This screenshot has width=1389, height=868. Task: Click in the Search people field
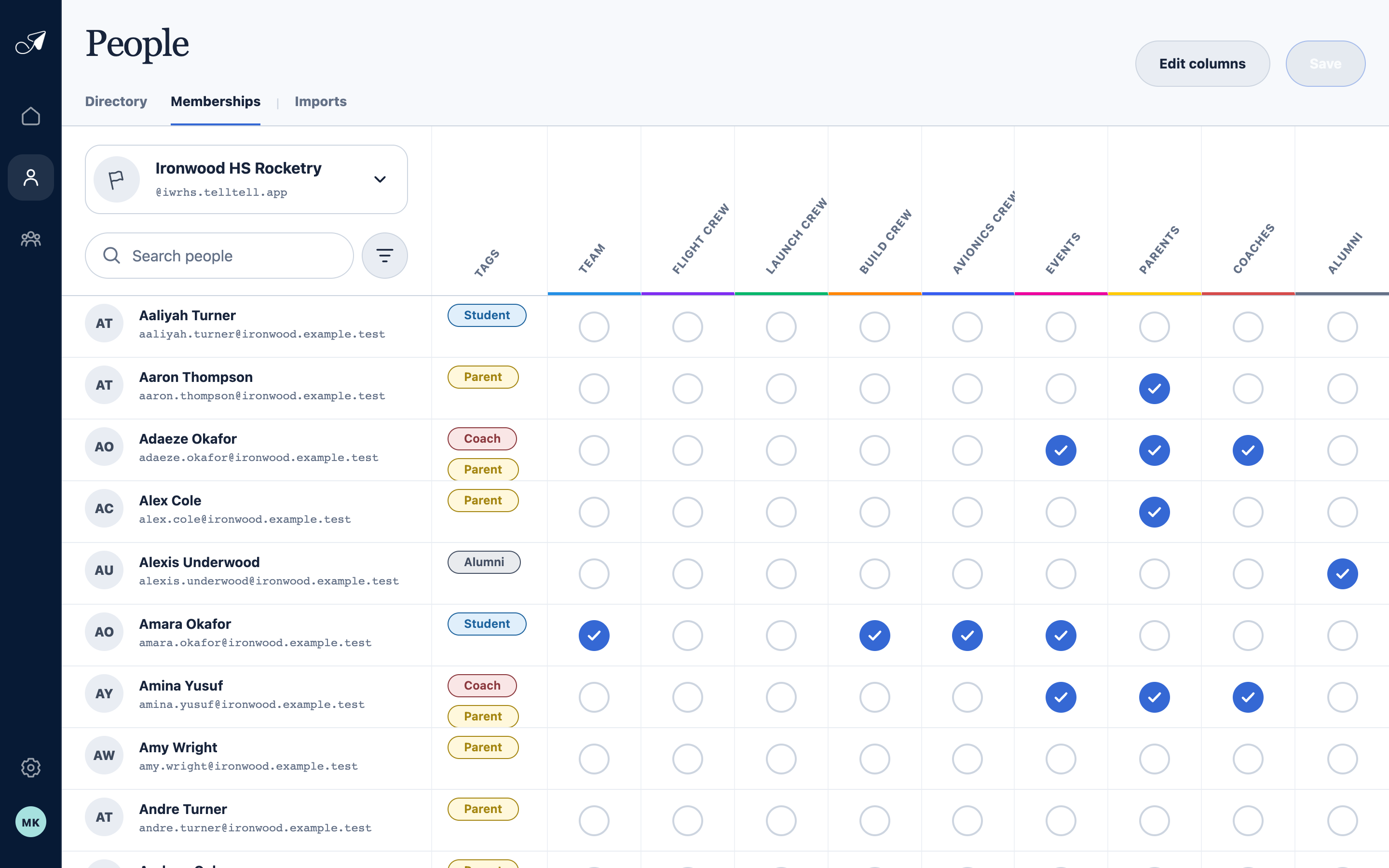[219, 256]
